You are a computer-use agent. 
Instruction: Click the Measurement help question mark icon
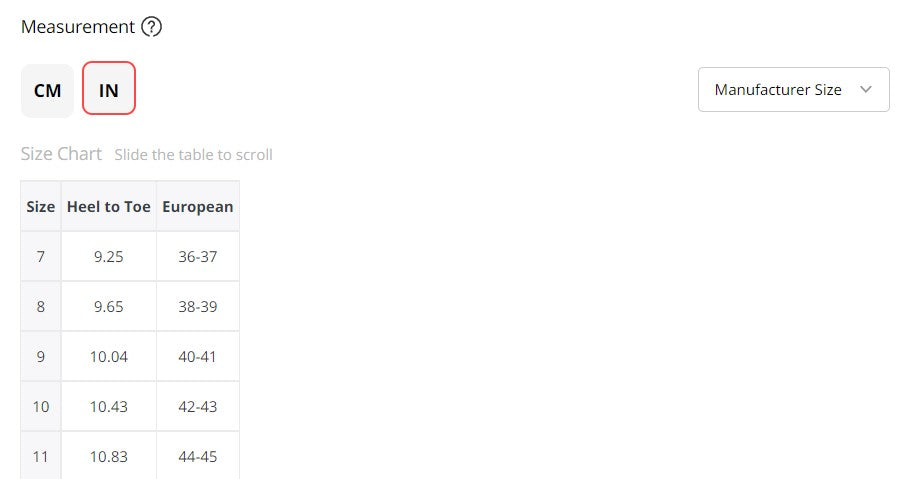point(151,27)
